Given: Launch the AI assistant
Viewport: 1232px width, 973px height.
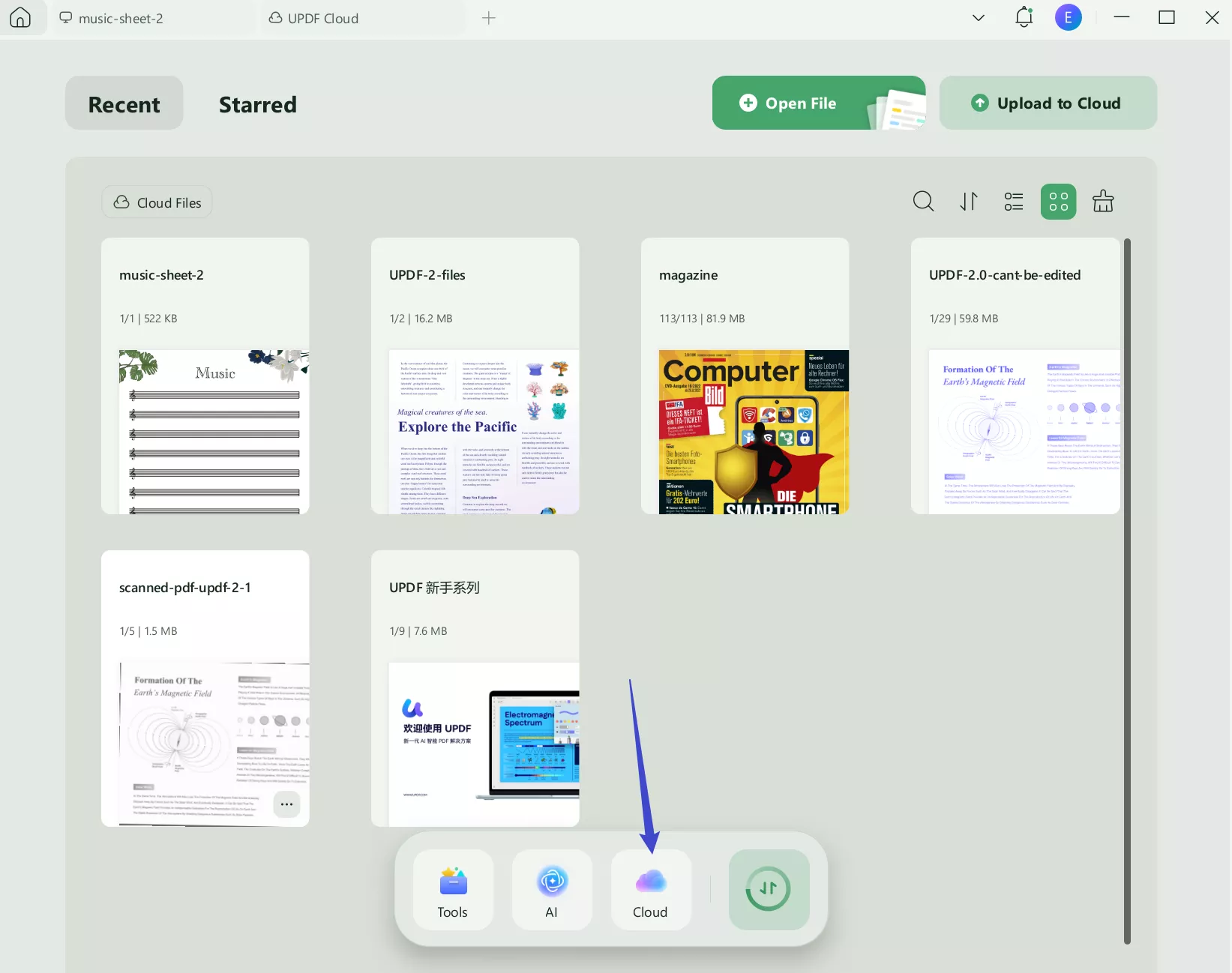Looking at the screenshot, I should click(552, 890).
